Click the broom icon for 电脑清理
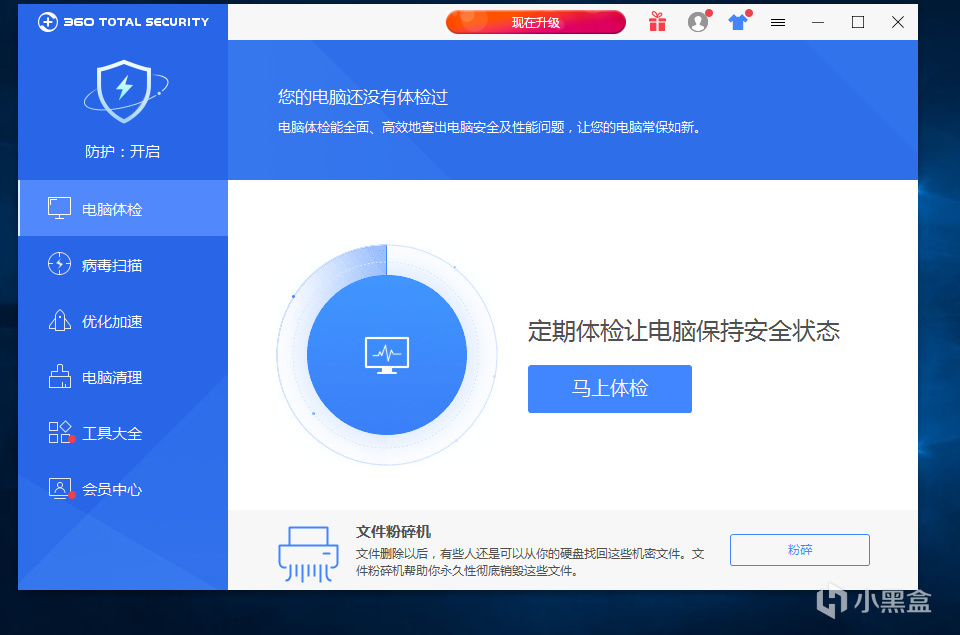This screenshot has width=960, height=635. tap(59, 377)
